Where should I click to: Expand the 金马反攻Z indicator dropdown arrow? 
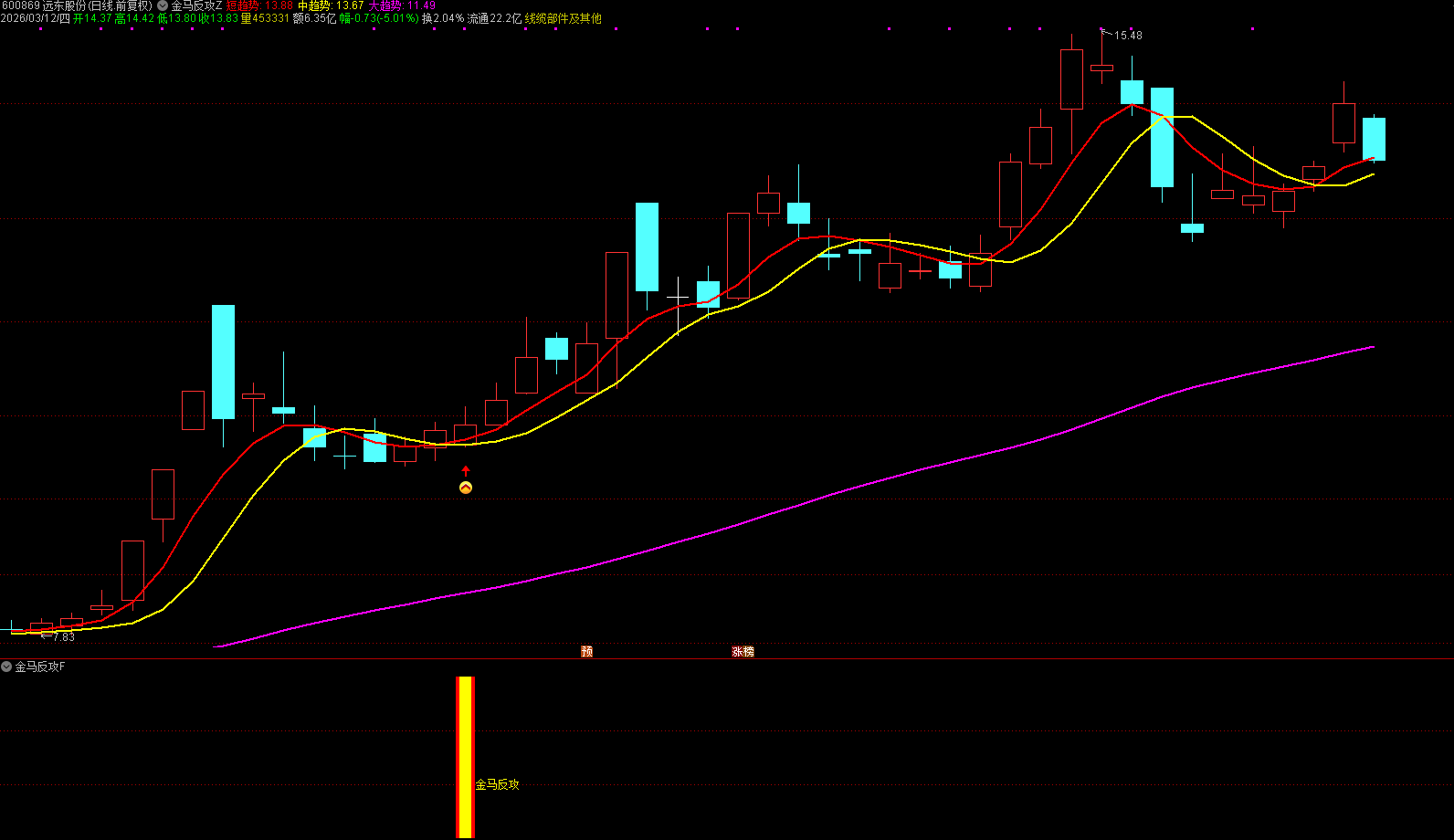pyautogui.click(x=163, y=5)
